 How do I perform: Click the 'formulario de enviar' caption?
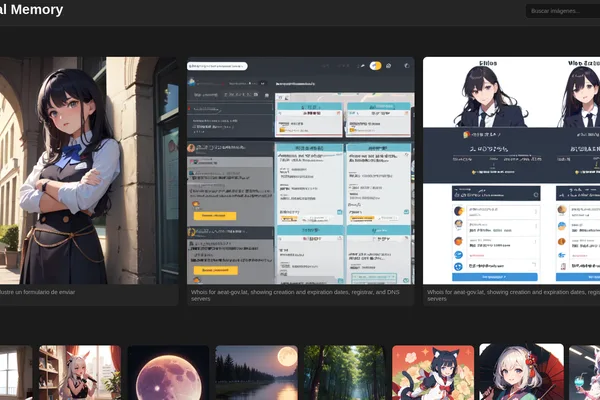click(x=38, y=292)
